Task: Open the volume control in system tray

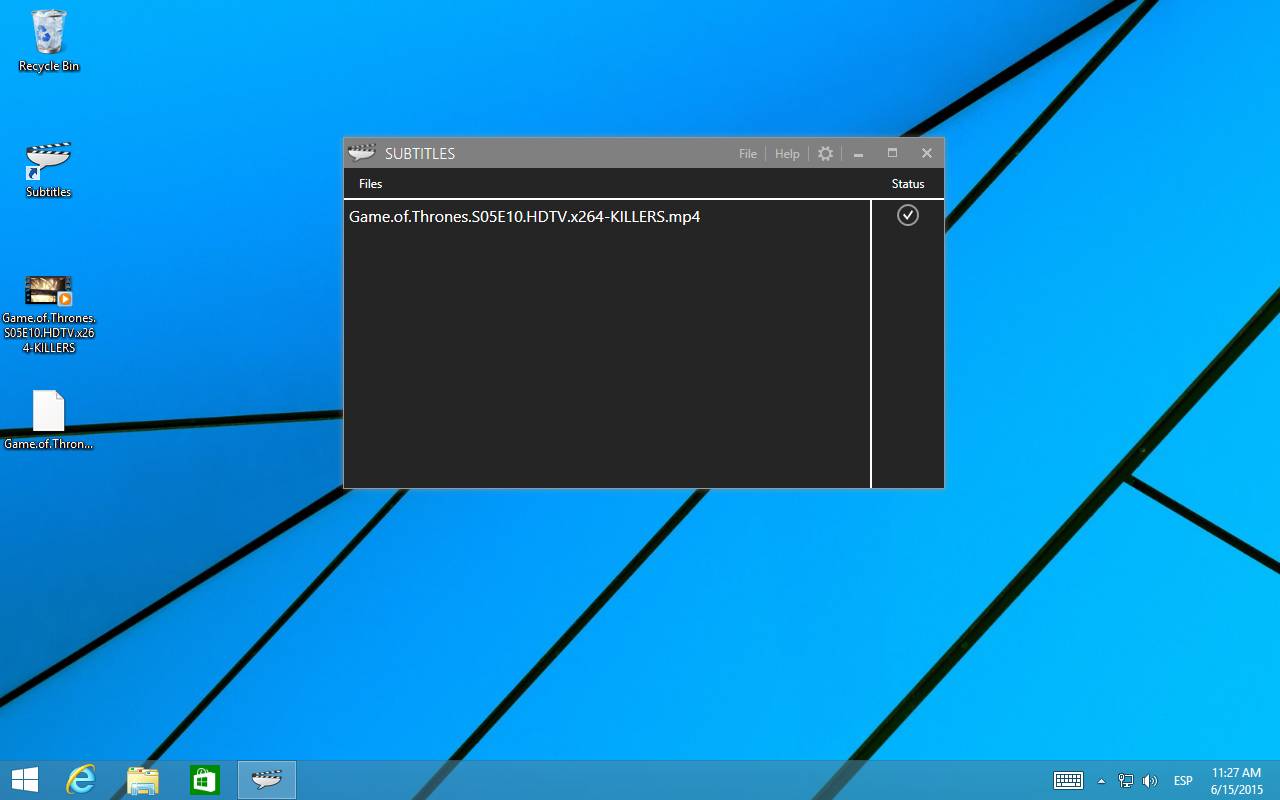Action: 1149,781
